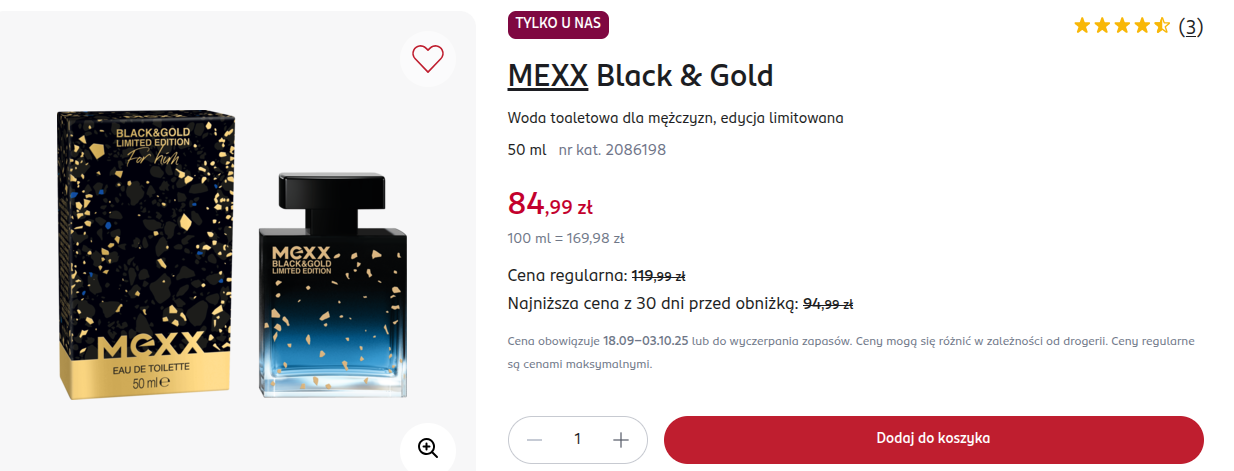Open the reviews count (3) link
Image resolution: width=1234 pixels, height=471 pixels.
pyautogui.click(x=1190, y=27)
